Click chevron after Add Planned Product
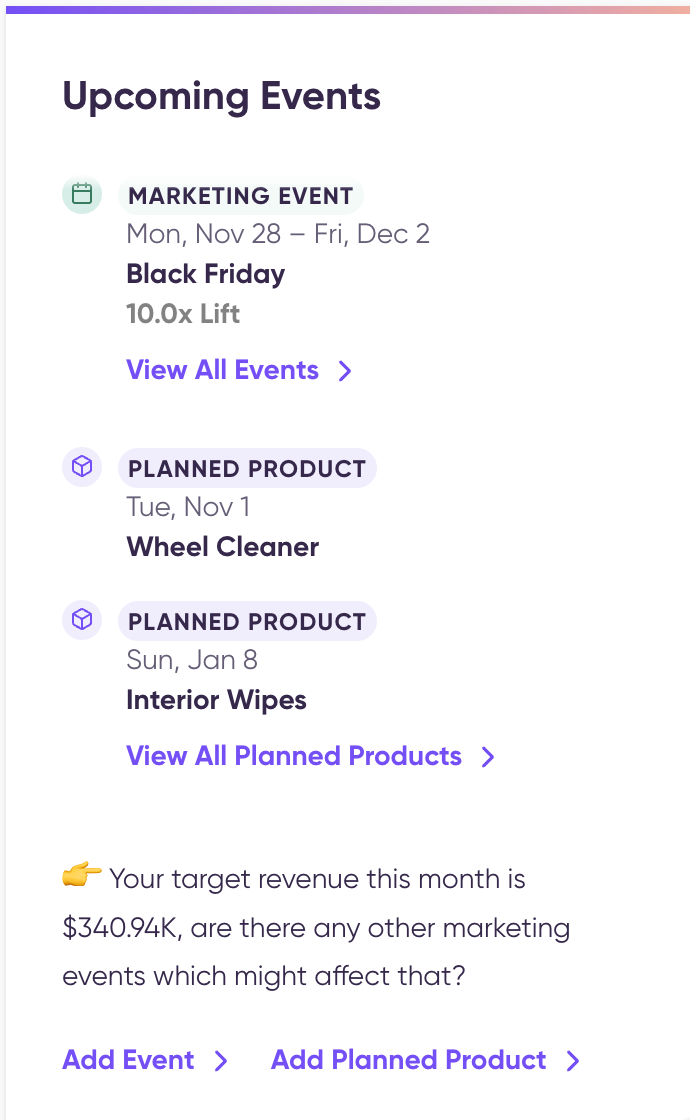 (573, 1061)
